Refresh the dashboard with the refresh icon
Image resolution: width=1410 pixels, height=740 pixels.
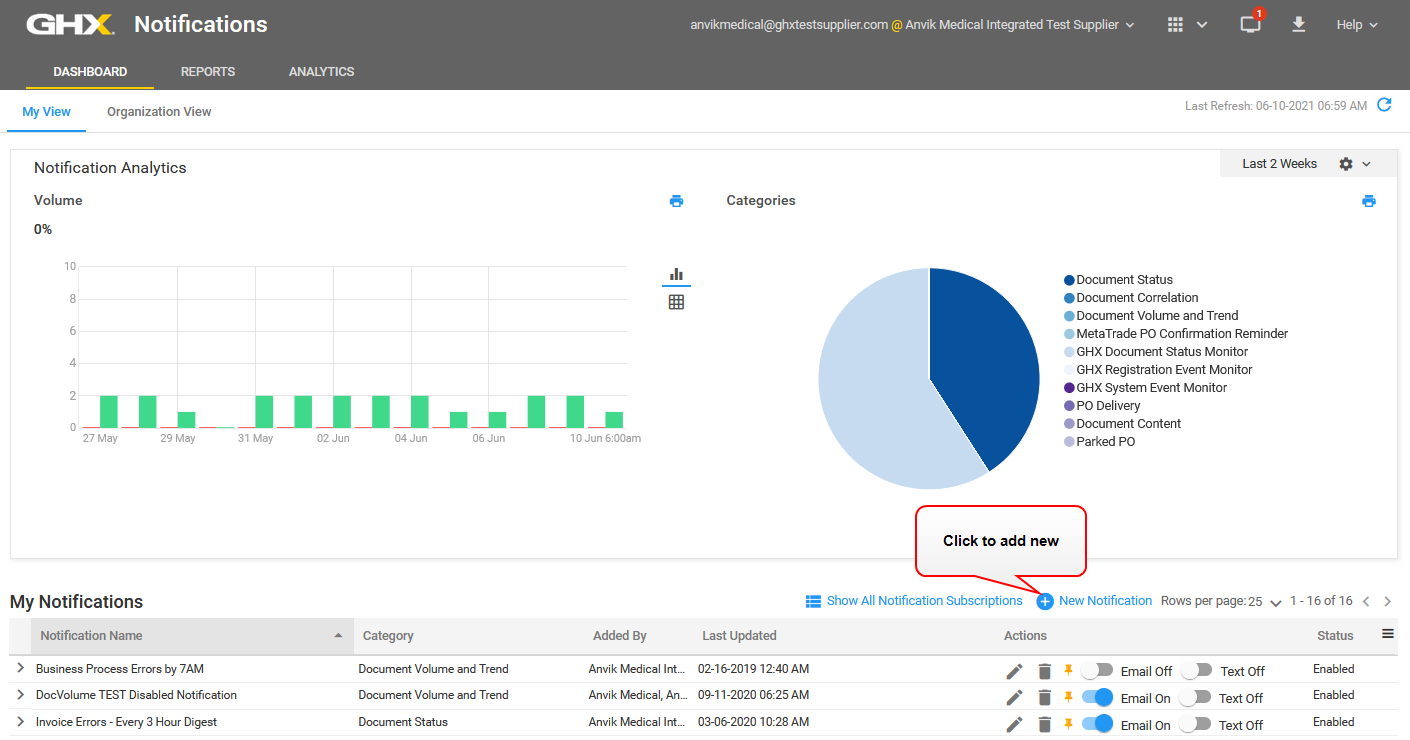coord(1384,105)
